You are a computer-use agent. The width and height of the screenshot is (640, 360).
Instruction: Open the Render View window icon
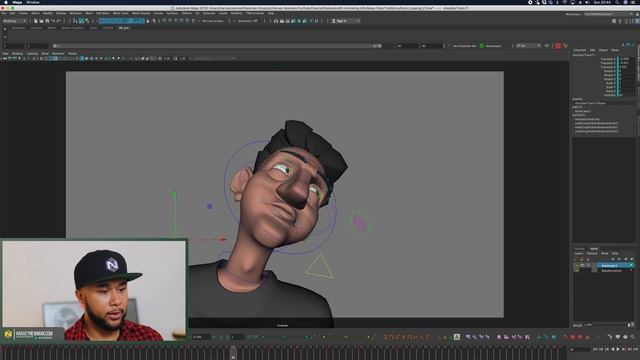(276, 21)
